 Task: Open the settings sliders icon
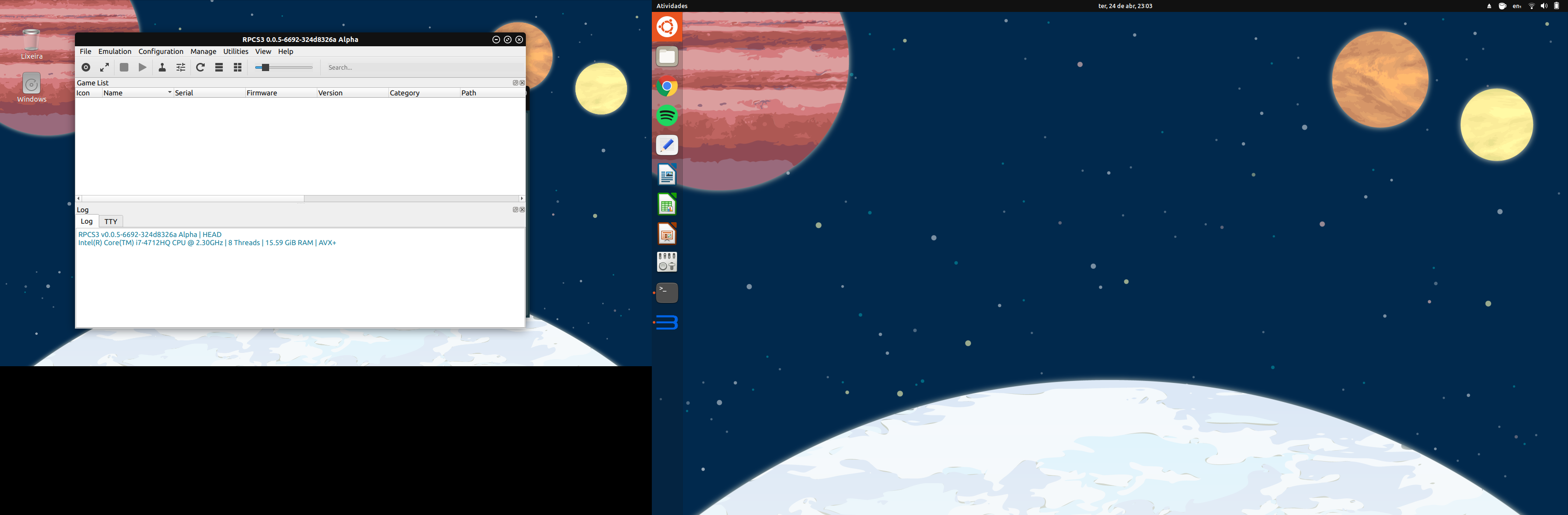pyautogui.click(x=181, y=68)
